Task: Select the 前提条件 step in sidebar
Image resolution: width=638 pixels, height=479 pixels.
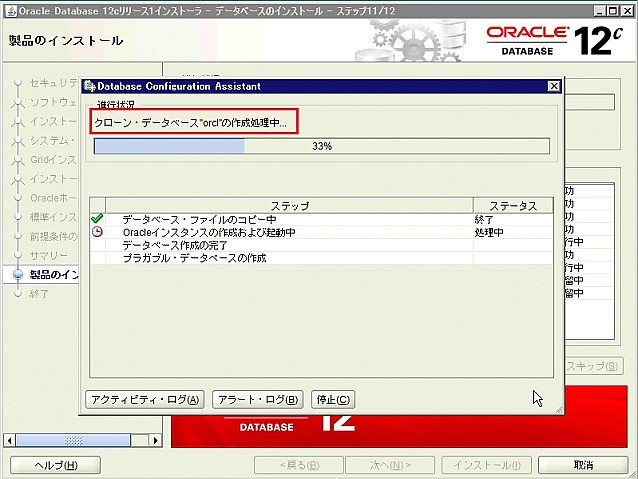Action: pos(53,236)
